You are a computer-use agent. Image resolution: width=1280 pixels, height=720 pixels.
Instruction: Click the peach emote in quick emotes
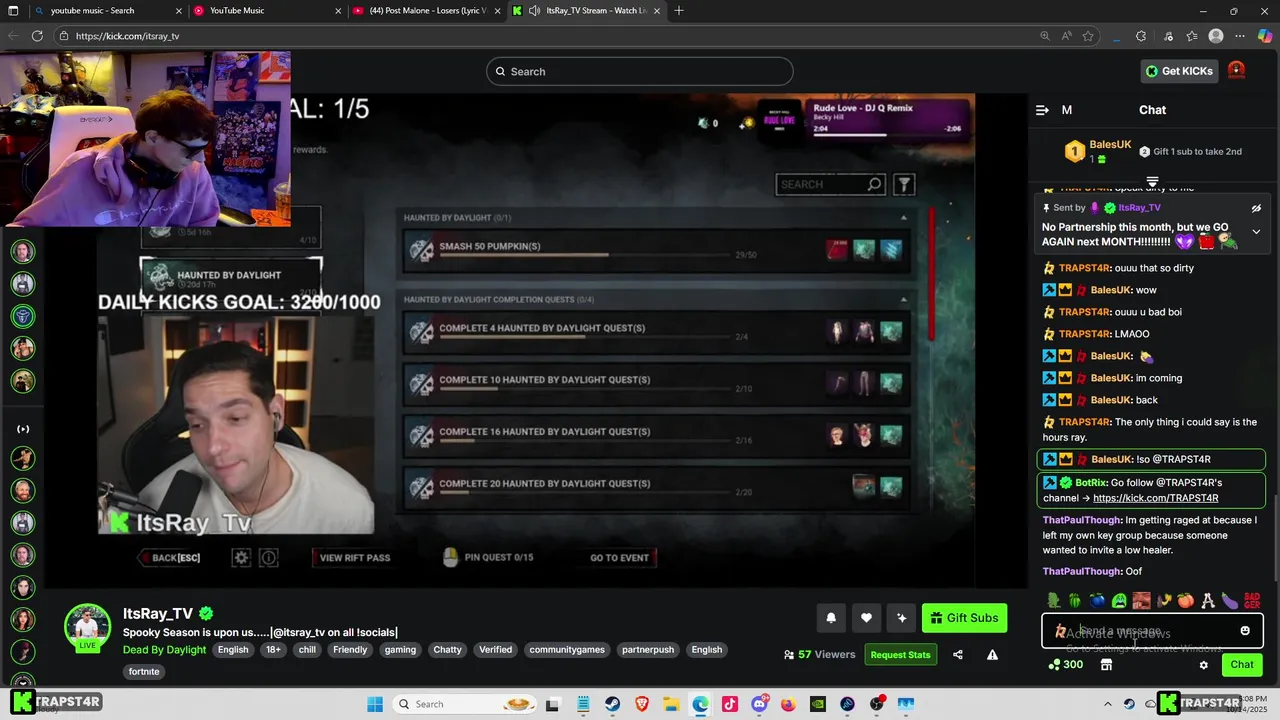[x=1185, y=600]
